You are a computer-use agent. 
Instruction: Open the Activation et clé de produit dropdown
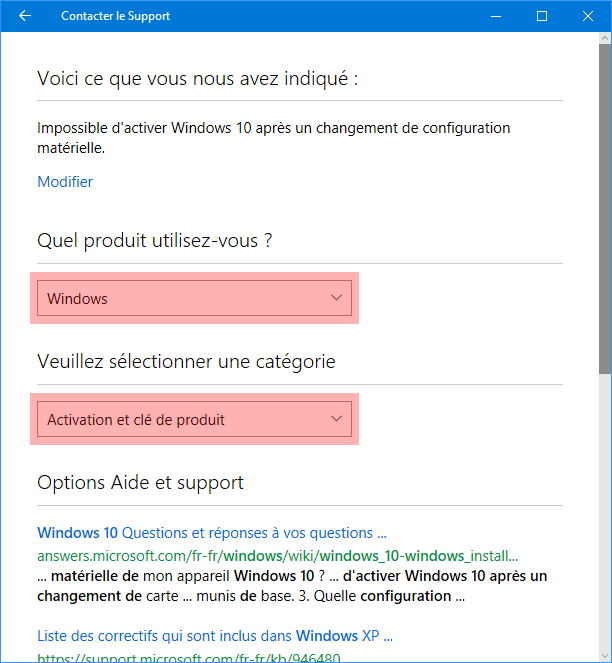click(195, 419)
